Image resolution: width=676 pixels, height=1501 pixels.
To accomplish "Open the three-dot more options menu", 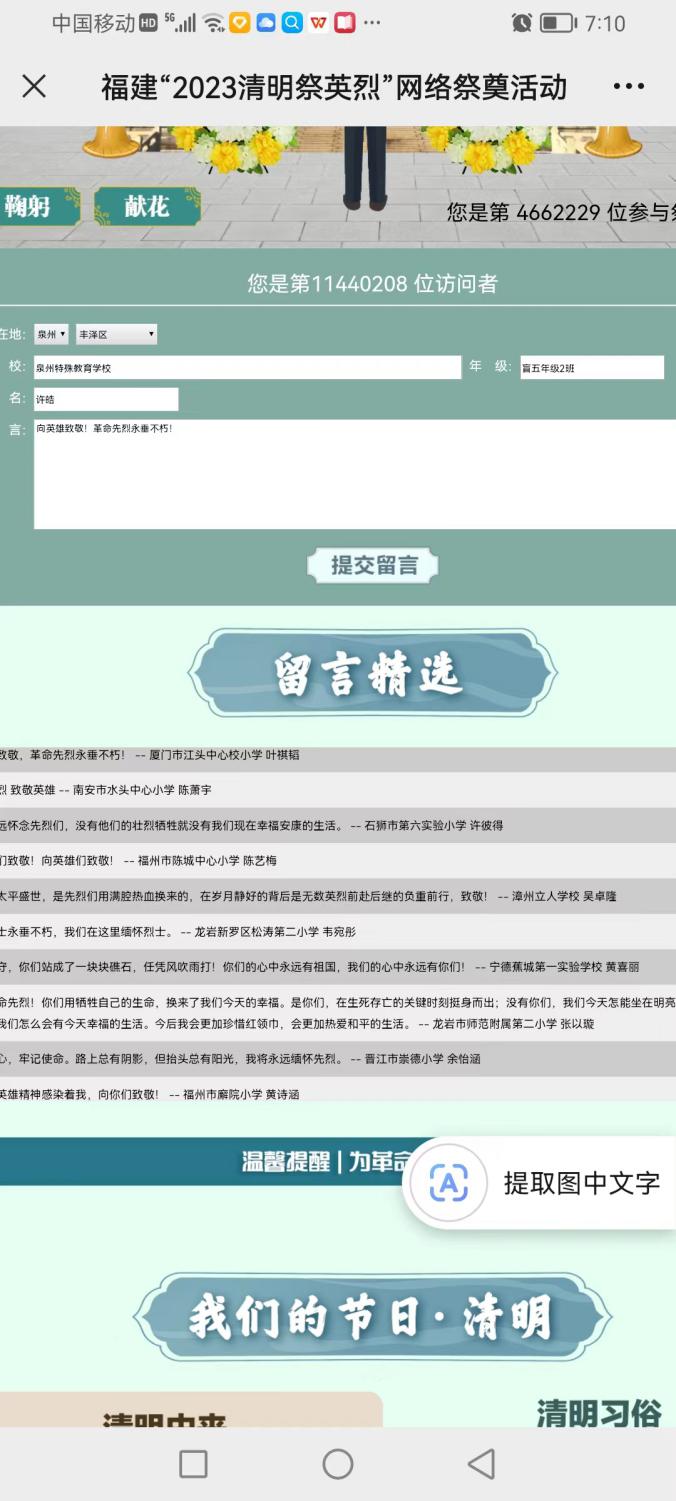I will click(628, 87).
